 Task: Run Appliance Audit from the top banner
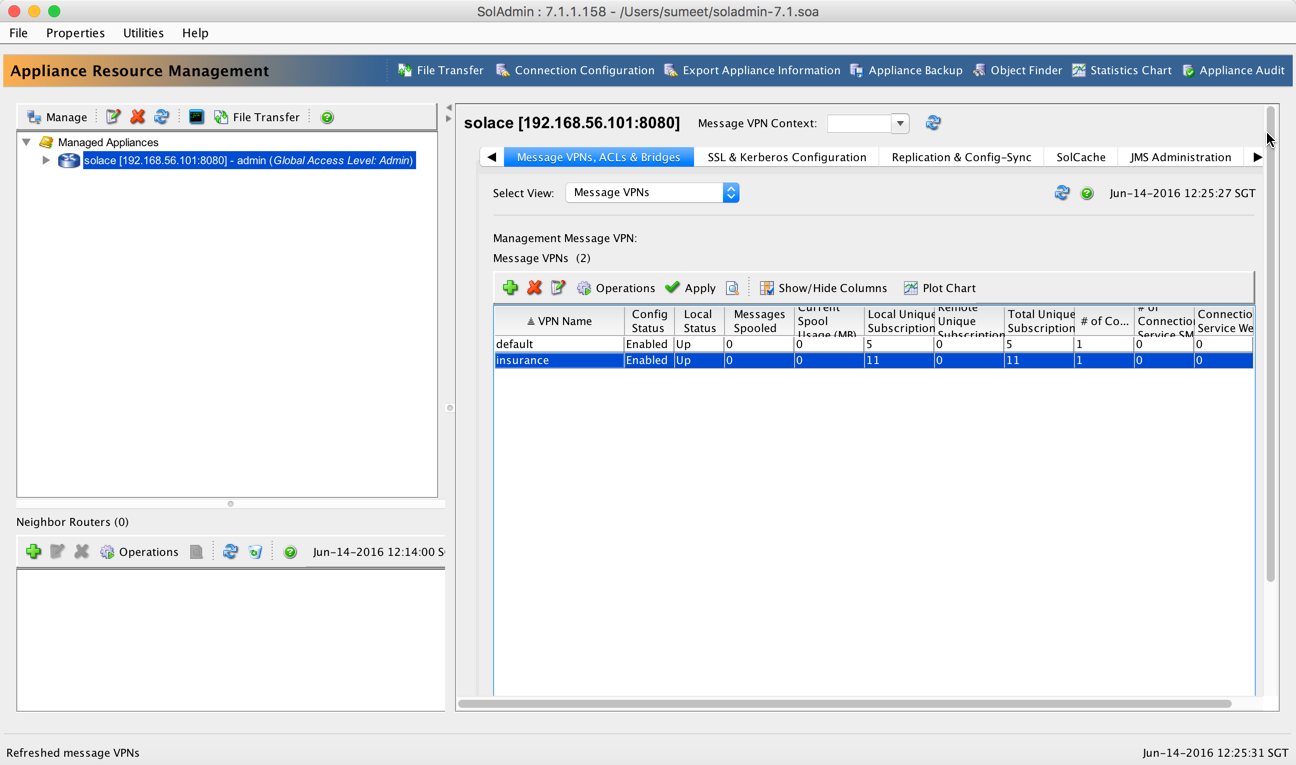click(1233, 70)
